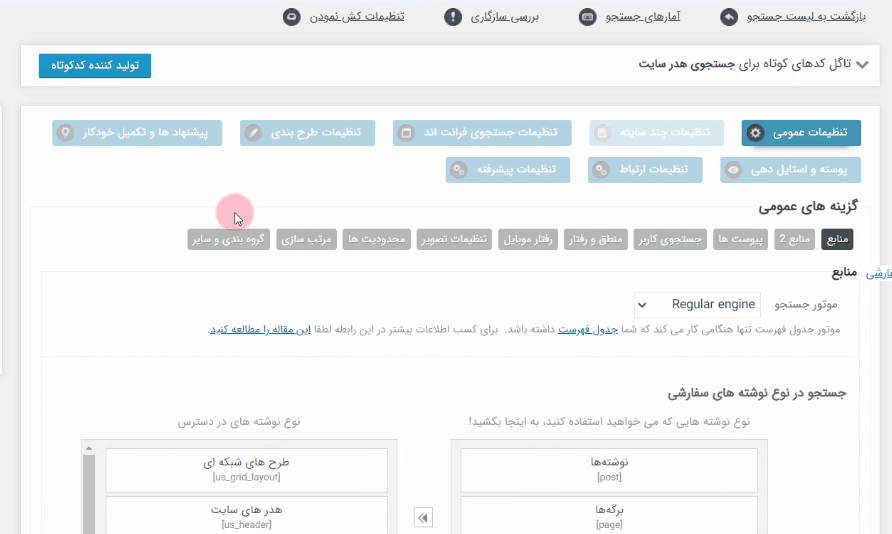Image resolution: width=892 pixels, height=534 pixels.
Task: Switch to منابع 2 sub-tab
Action: click(x=794, y=239)
